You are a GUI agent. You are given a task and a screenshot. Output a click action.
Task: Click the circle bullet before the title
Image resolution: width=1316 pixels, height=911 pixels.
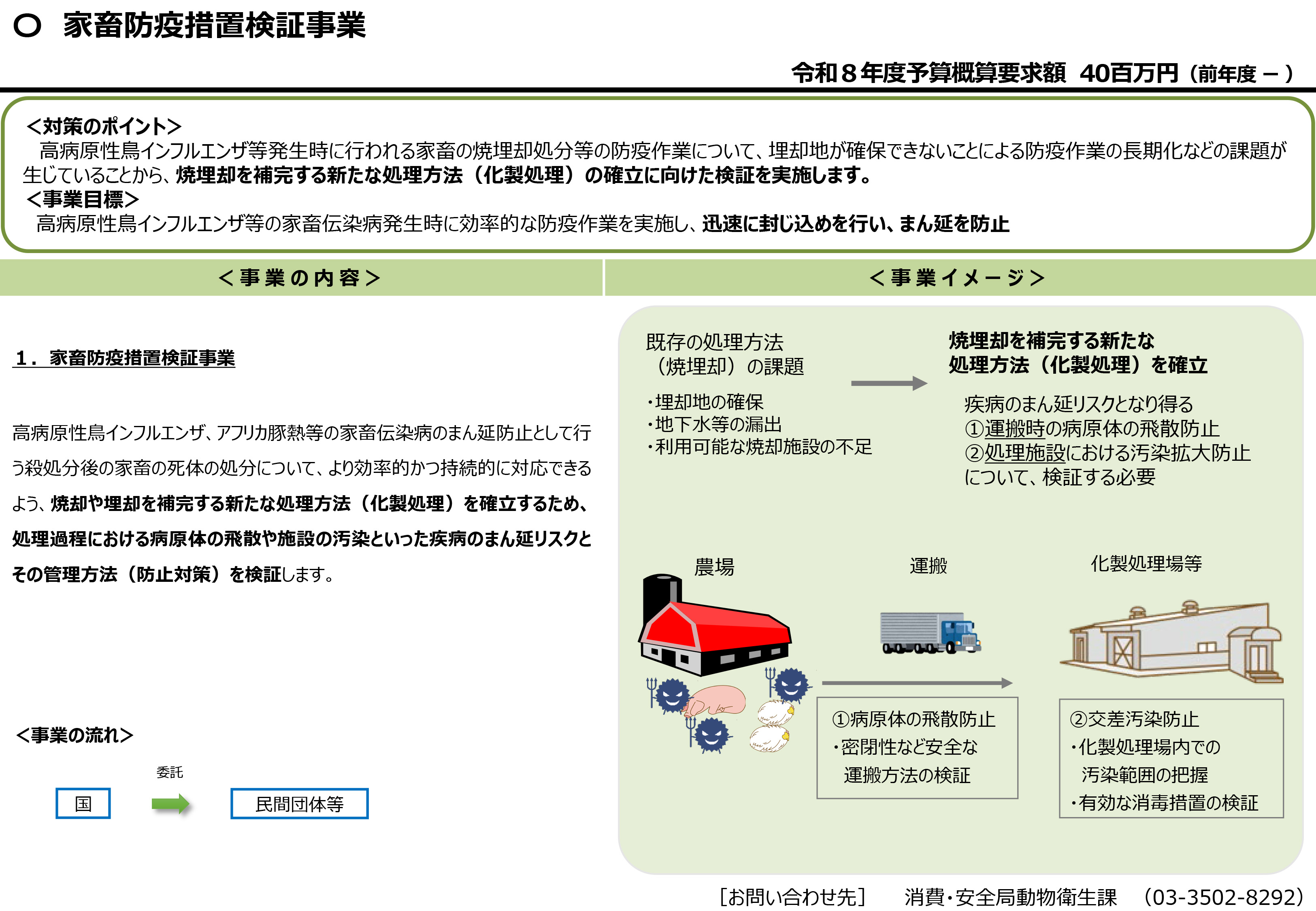27,26
